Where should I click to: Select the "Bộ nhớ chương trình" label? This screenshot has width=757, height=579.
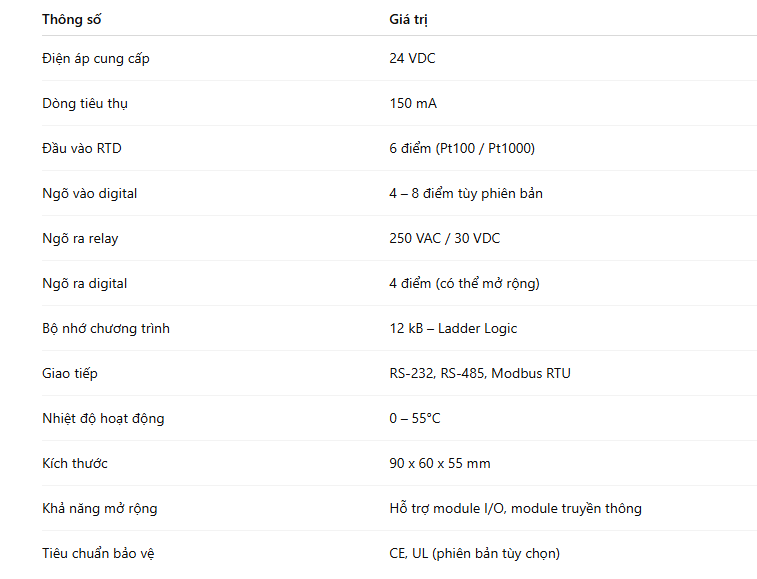[x=106, y=328]
